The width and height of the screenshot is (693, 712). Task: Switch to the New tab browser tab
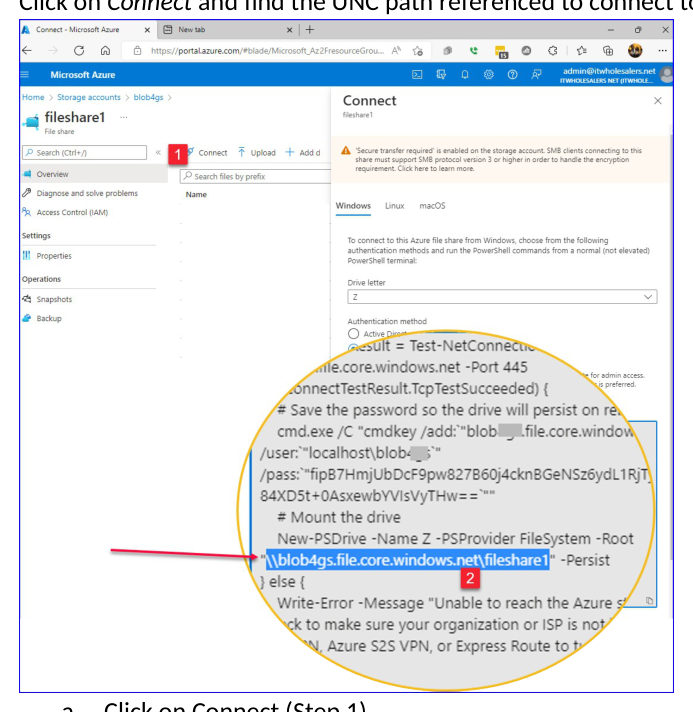(x=226, y=30)
